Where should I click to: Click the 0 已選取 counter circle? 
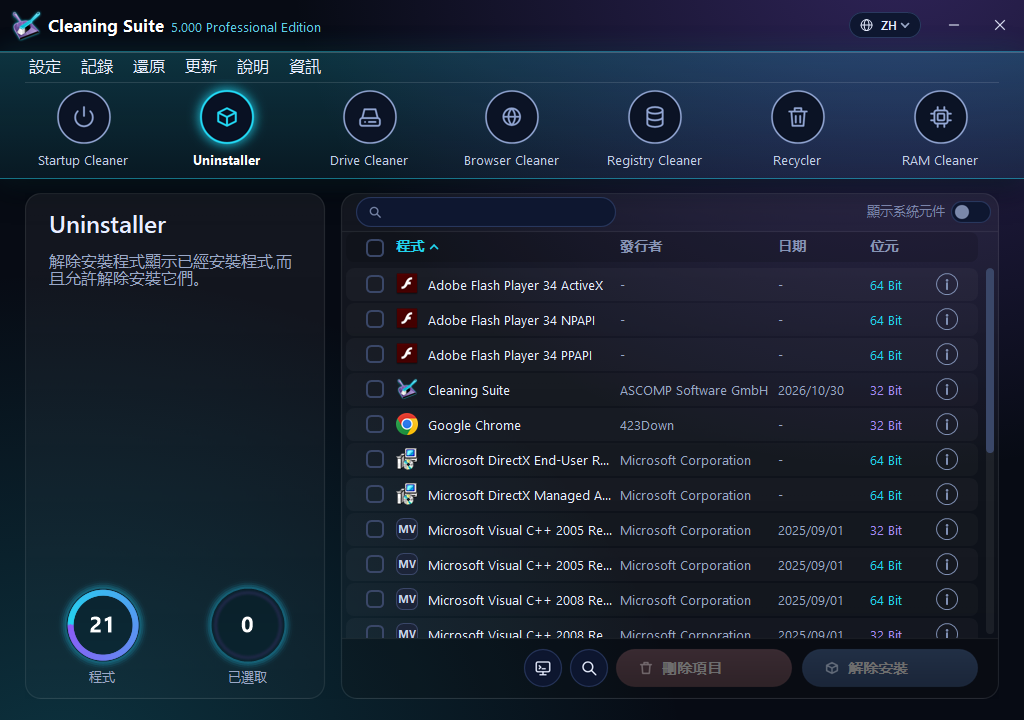[248, 625]
